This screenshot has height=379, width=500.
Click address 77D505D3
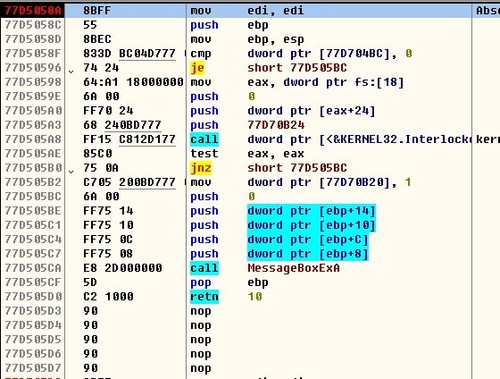pyautogui.click(x=33, y=311)
